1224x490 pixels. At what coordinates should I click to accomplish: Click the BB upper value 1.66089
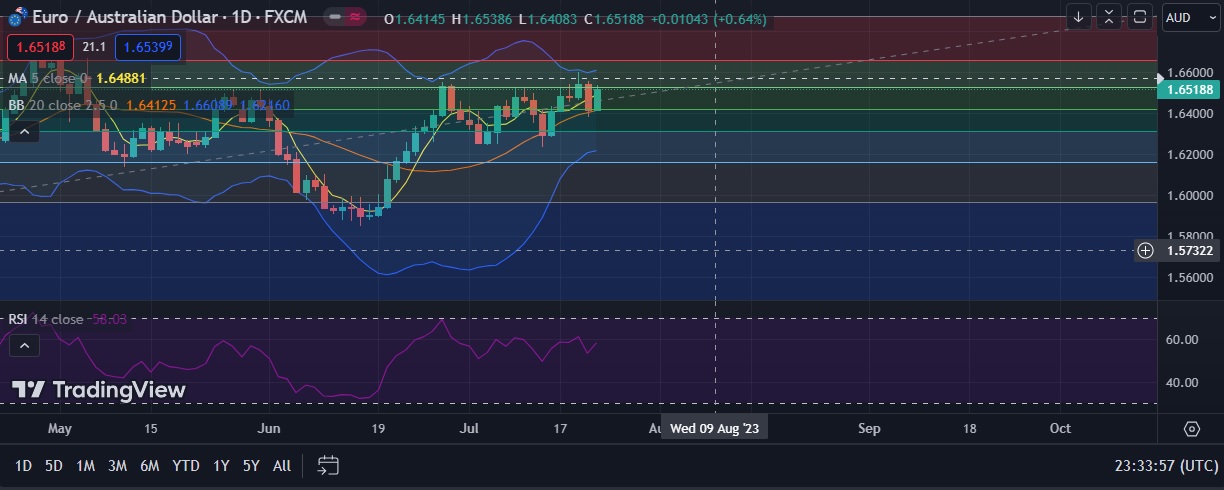tap(206, 104)
